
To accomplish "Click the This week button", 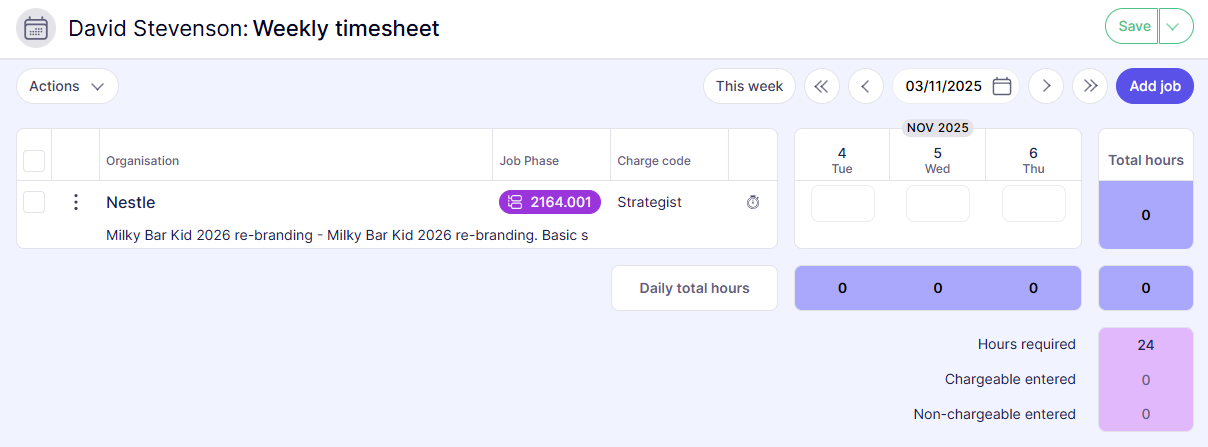I will click(749, 86).
